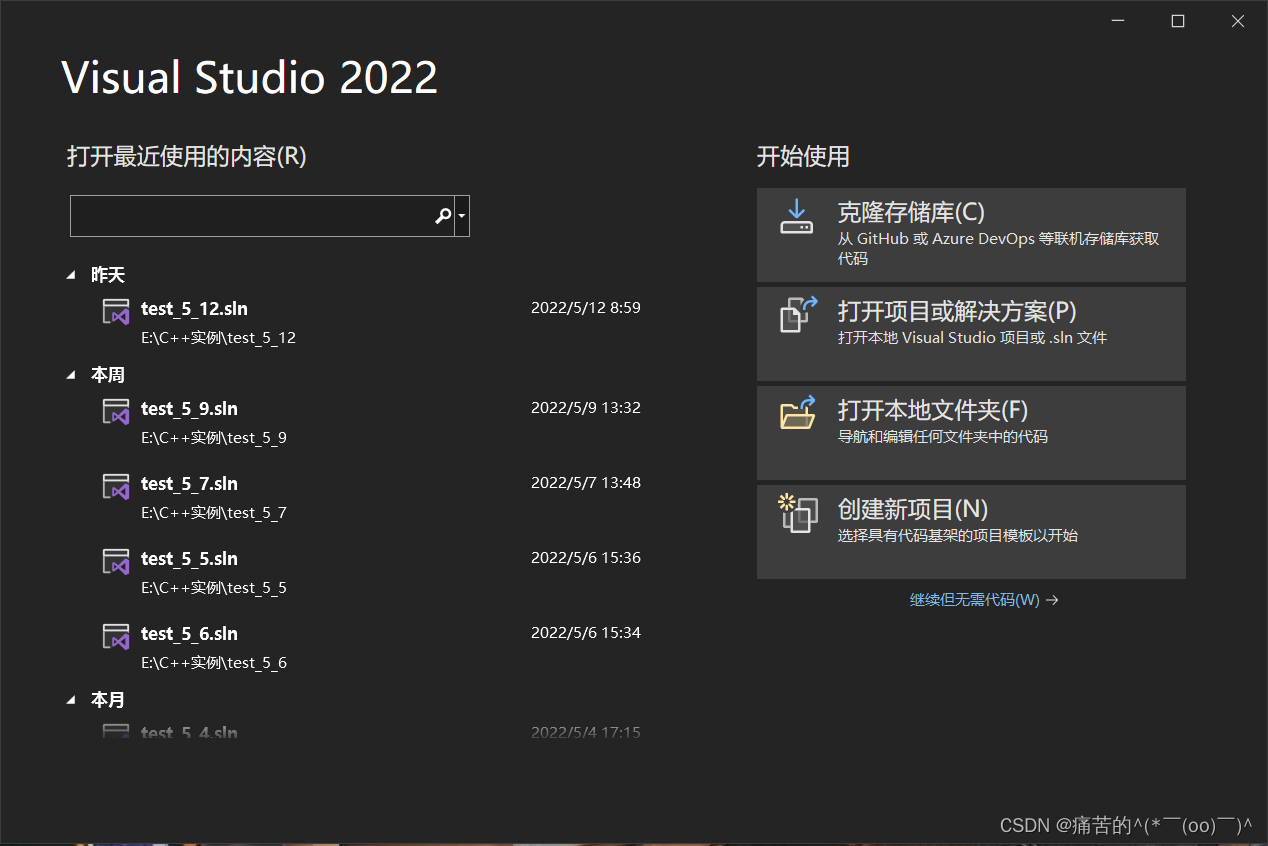
Task: Click the search magnifier icon
Action: 443,215
